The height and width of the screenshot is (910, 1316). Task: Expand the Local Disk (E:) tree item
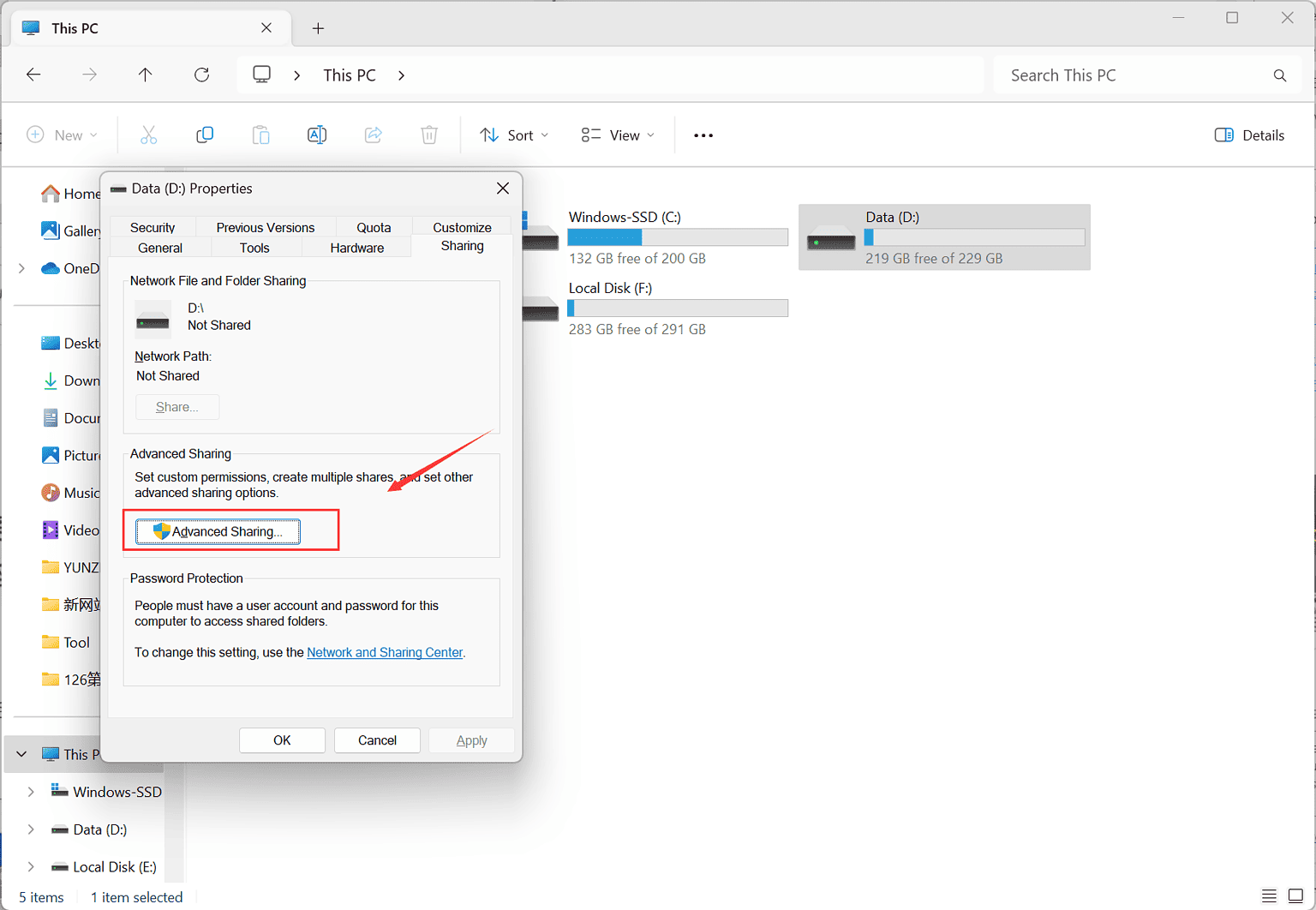31,866
